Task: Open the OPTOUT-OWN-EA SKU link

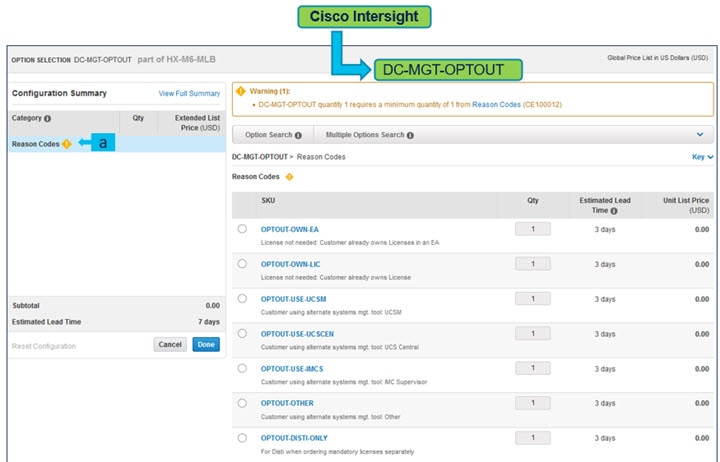Action: click(290, 230)
